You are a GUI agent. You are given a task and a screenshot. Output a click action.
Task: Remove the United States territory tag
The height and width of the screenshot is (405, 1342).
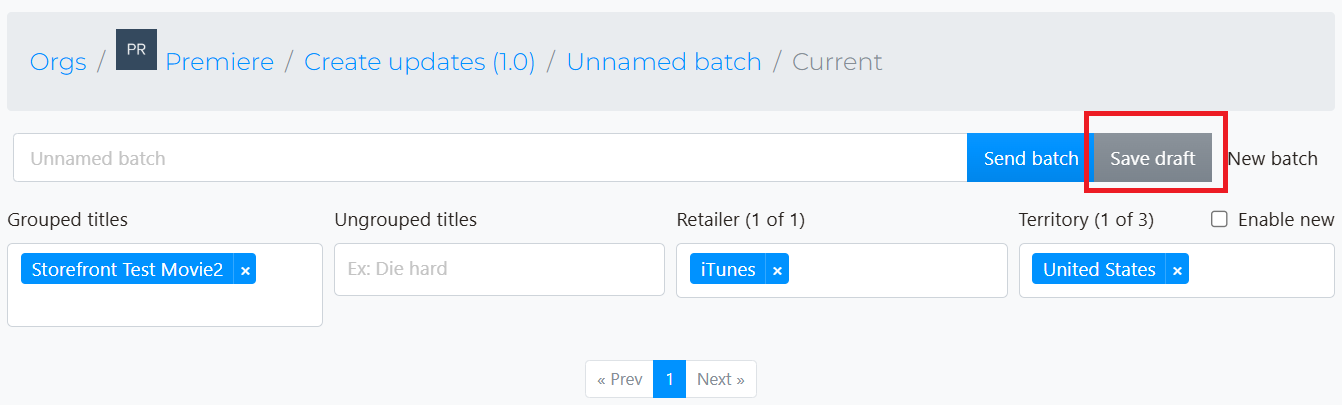(x=1177, y=269)
